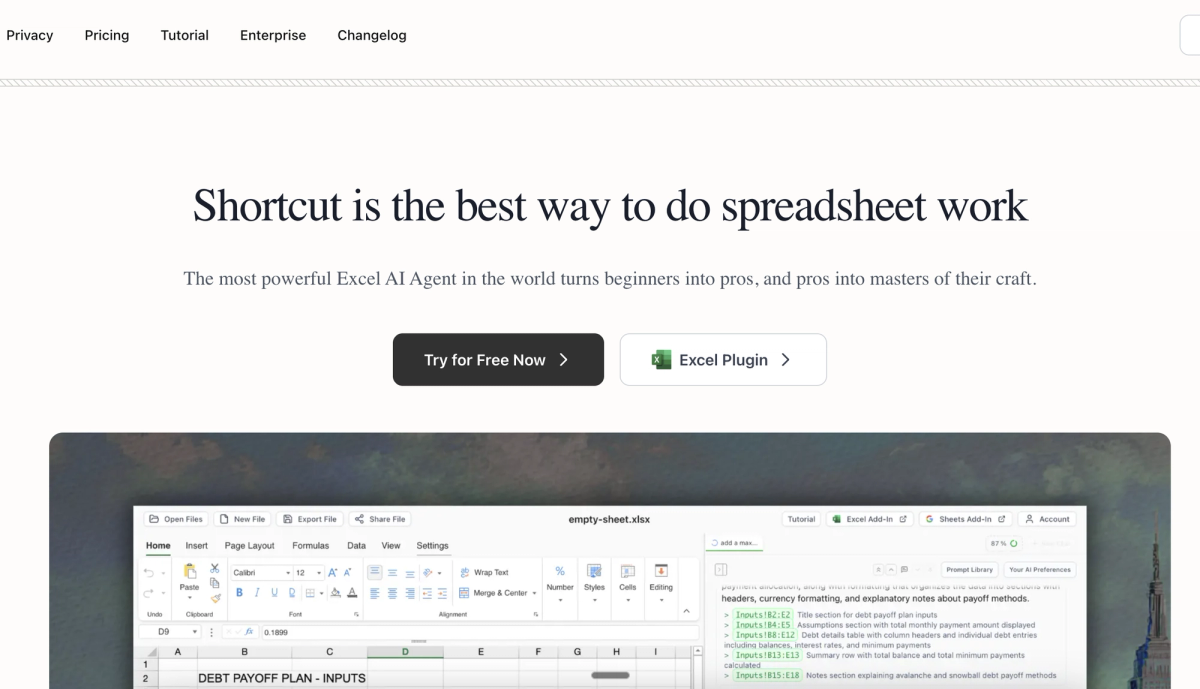Click the Format Painter icon
1200x689 pixels.
pos(215,599)
